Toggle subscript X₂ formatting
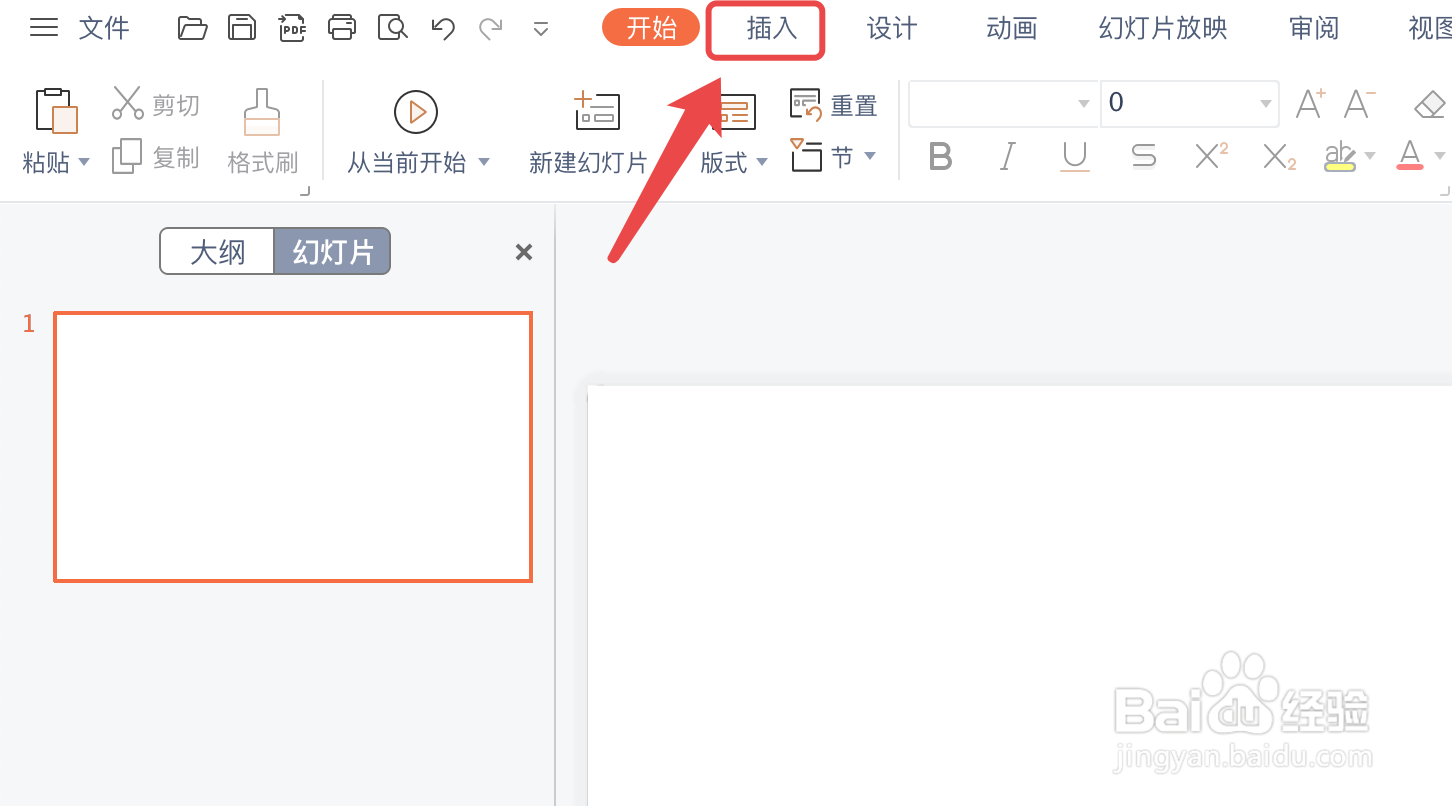1452x806 pixels. point(1279,157)
